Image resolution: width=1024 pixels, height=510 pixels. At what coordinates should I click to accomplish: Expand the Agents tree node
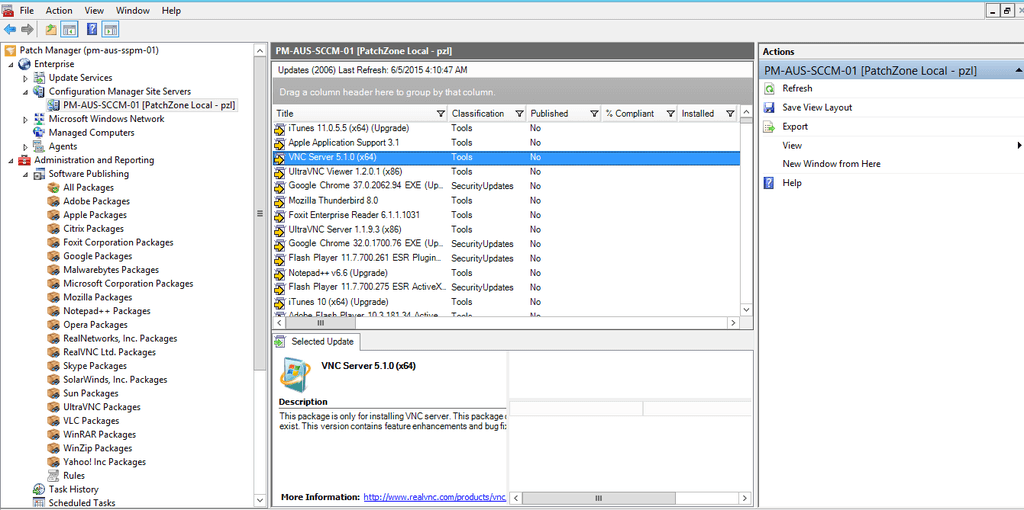(x=25, y=147)
